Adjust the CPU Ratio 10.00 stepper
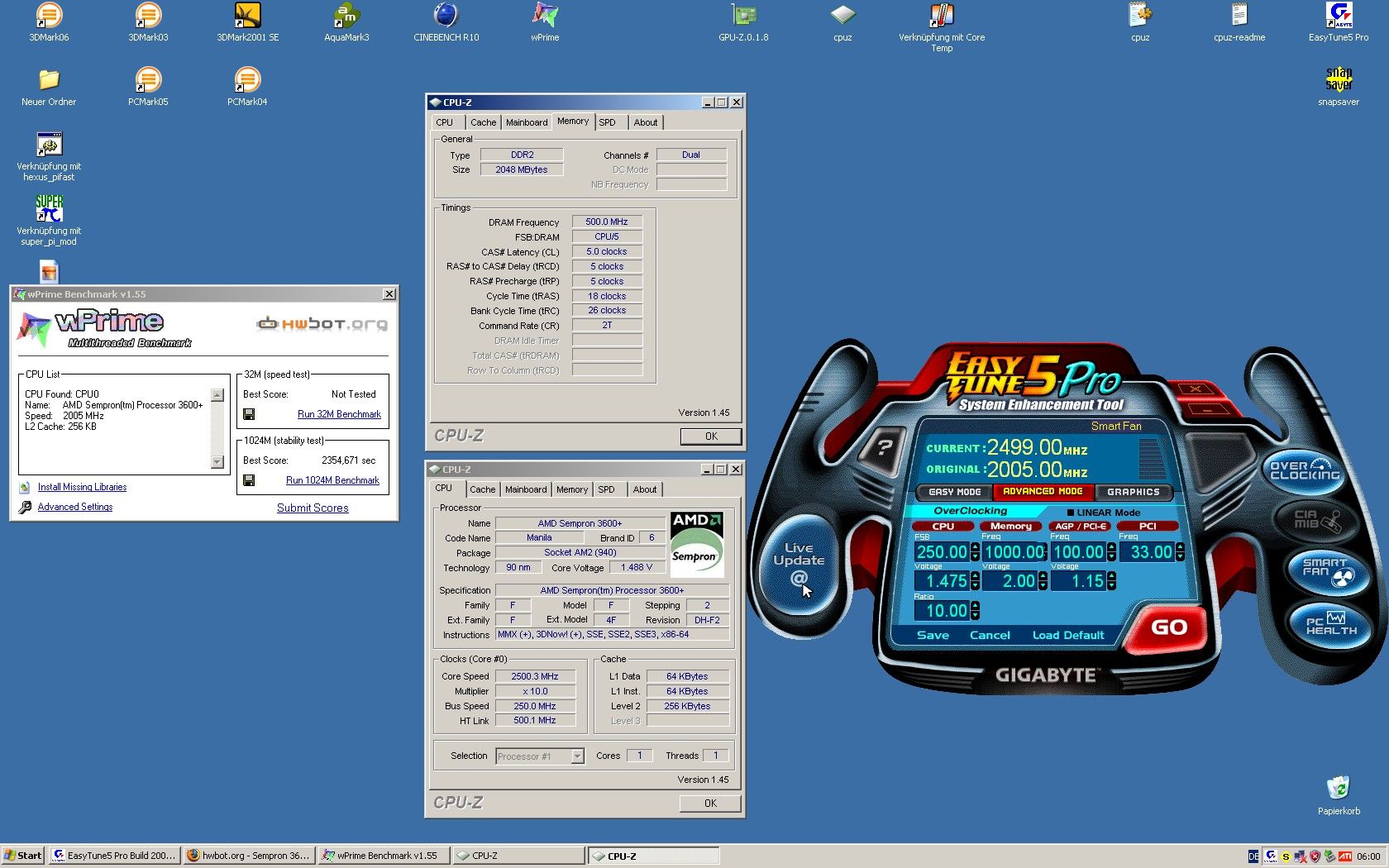This screenshot has height=868, width=1389. (974, 611)
